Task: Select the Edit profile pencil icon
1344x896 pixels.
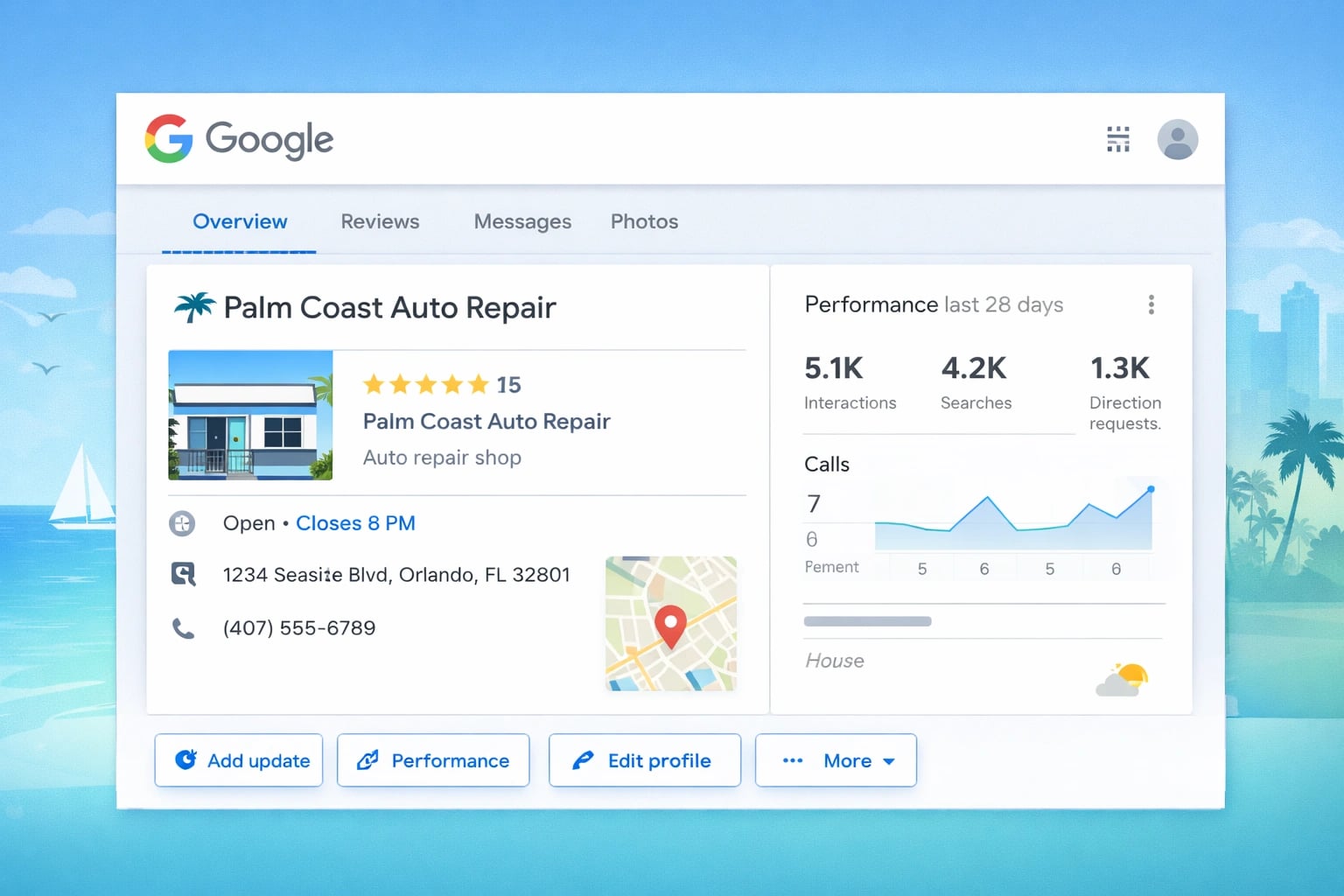Action: point(581,760)
